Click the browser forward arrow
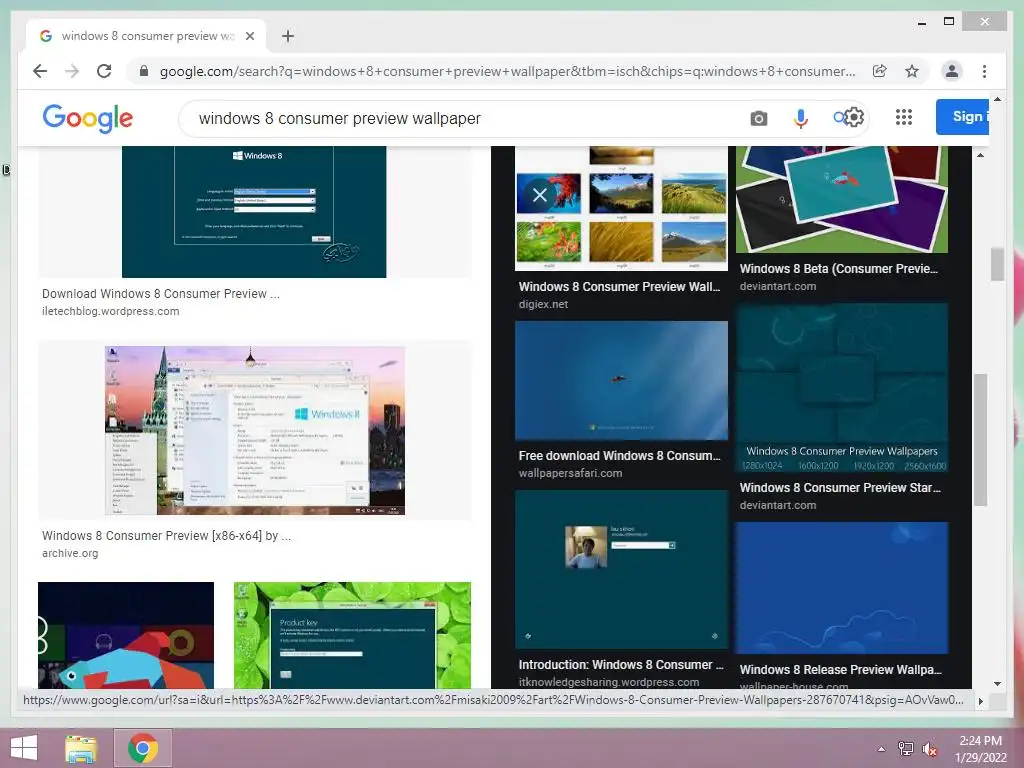The image size is (1024, 768). [x=72, y=71]
